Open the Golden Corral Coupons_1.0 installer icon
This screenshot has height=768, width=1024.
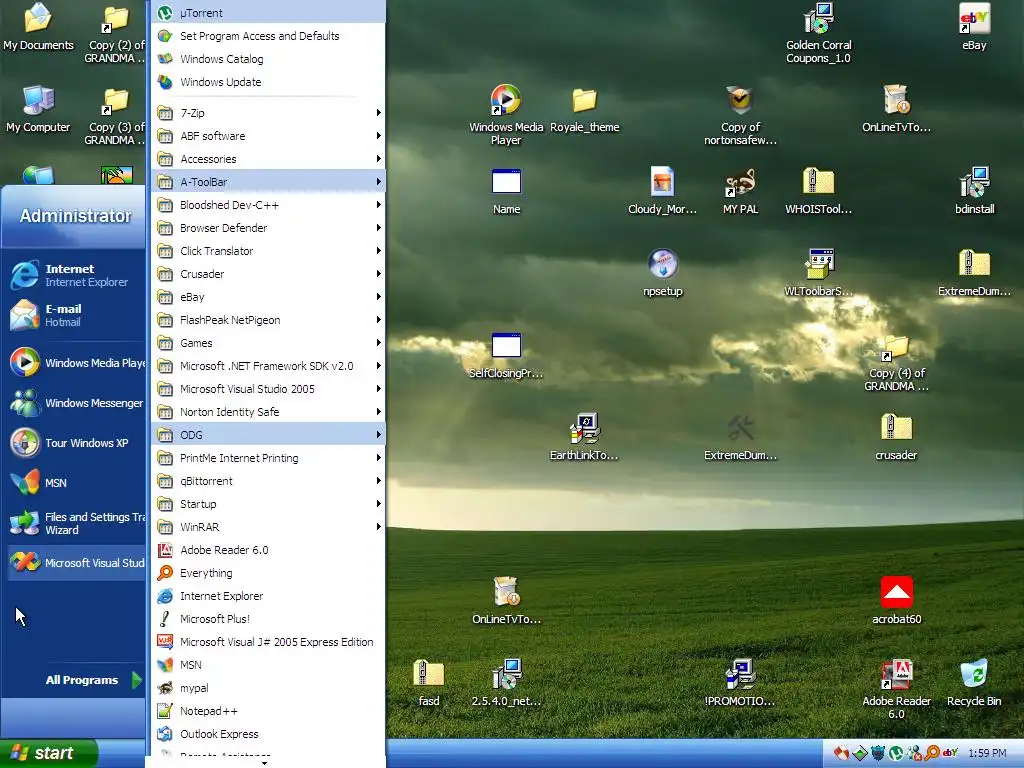coord(818,33)
